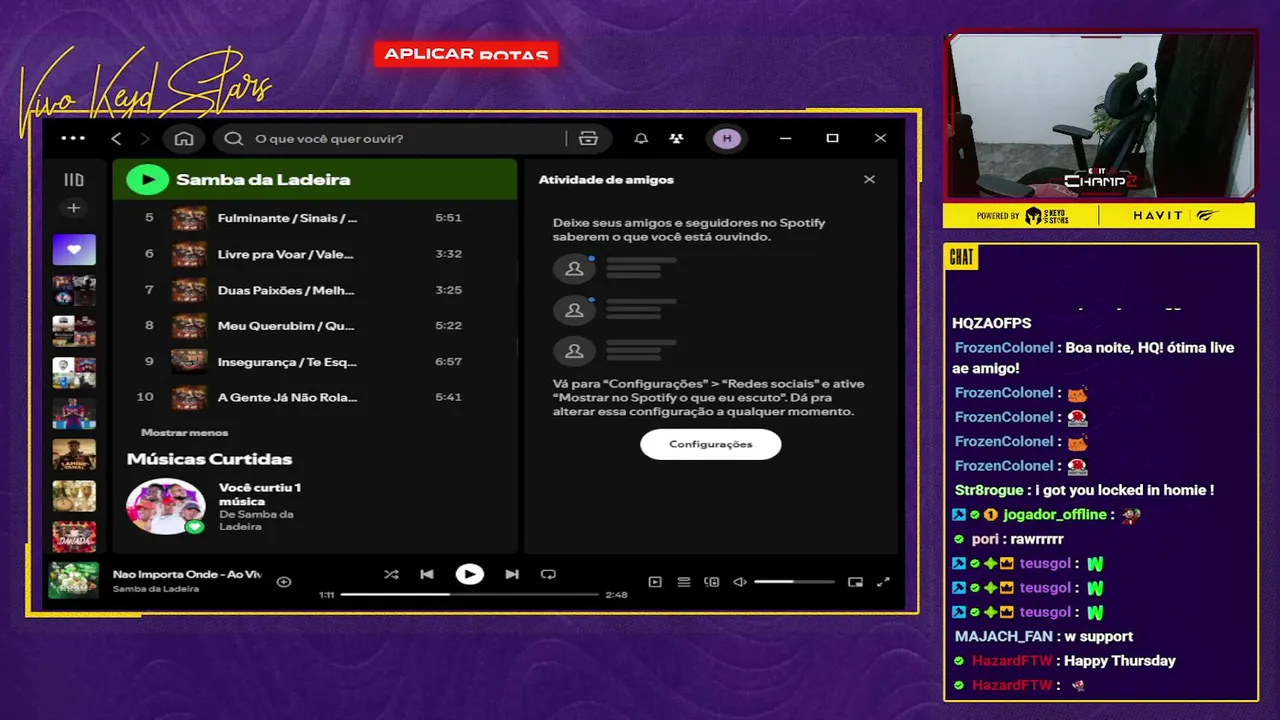Click the webcam feed thumbnail

point(1099,116)
